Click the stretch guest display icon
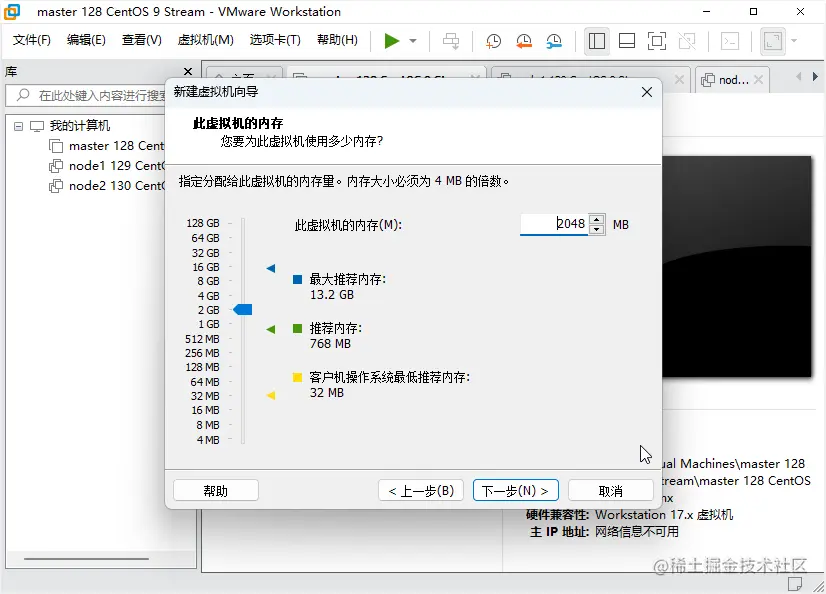The width and height of the screenshot is (826, 594). (773, 41)
